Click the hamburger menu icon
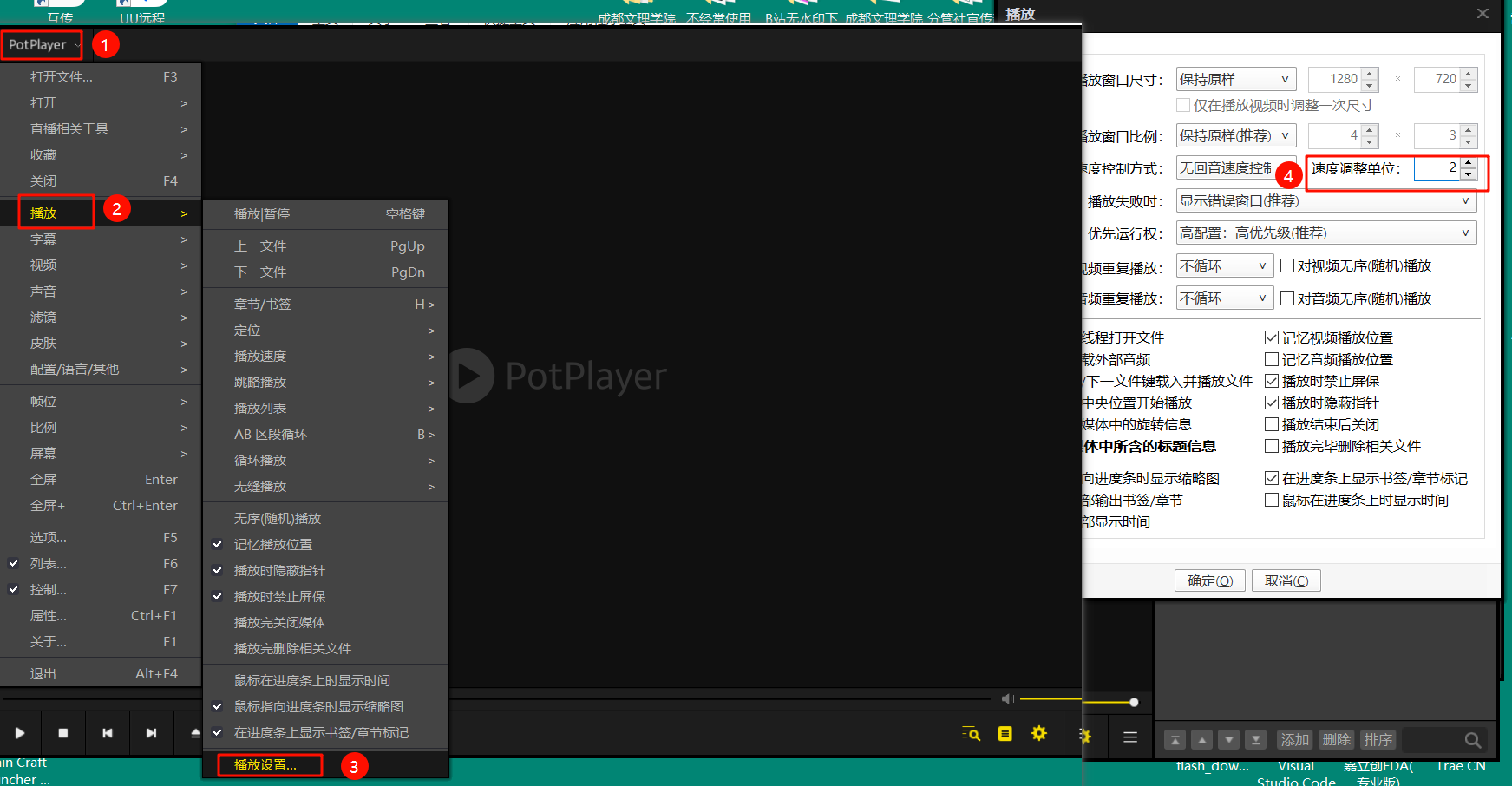Screen dimensions: 1512x786 [1129, 737]
